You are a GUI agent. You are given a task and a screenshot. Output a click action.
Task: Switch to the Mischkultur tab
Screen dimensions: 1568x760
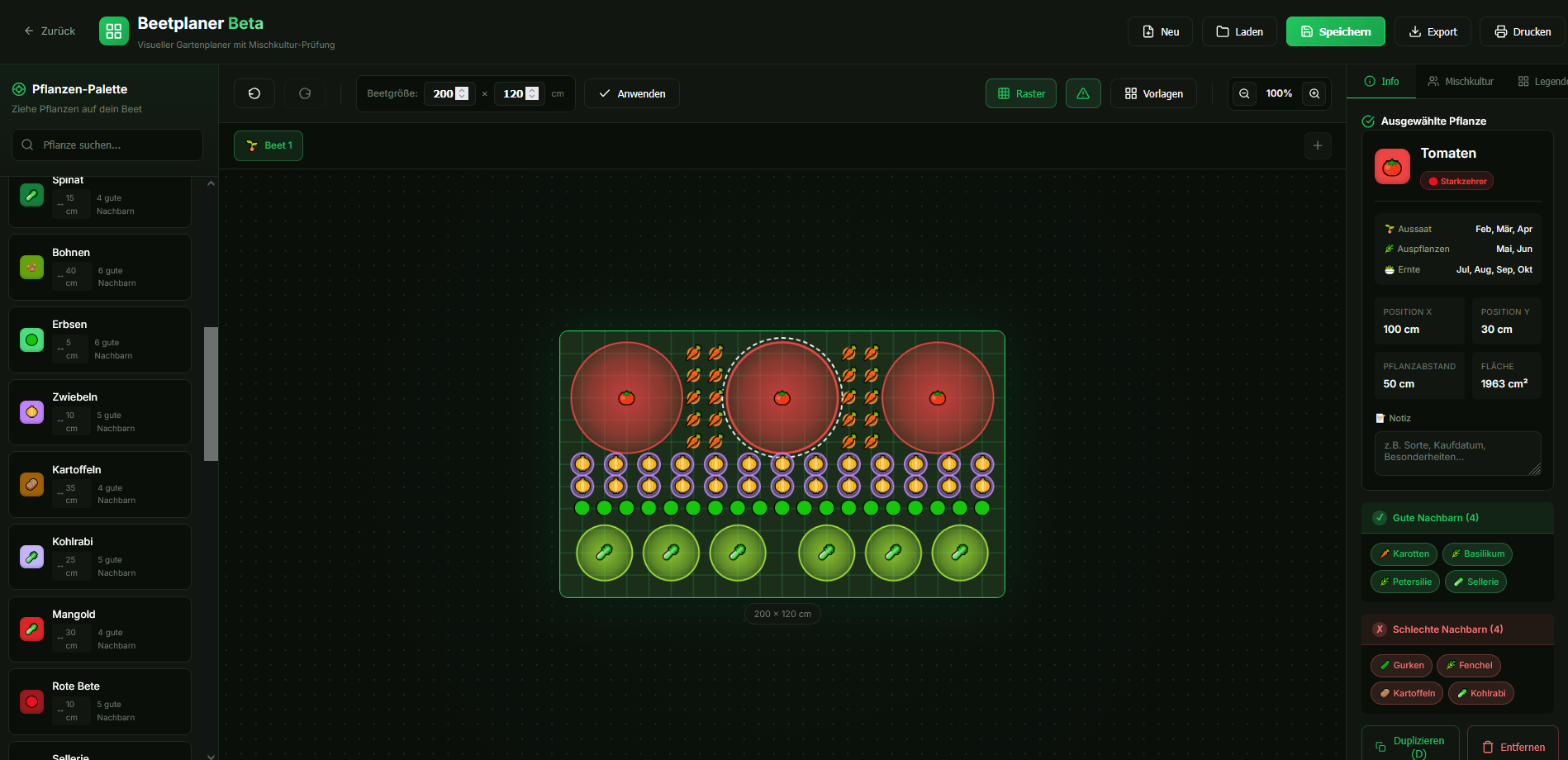click(1461, 81)
